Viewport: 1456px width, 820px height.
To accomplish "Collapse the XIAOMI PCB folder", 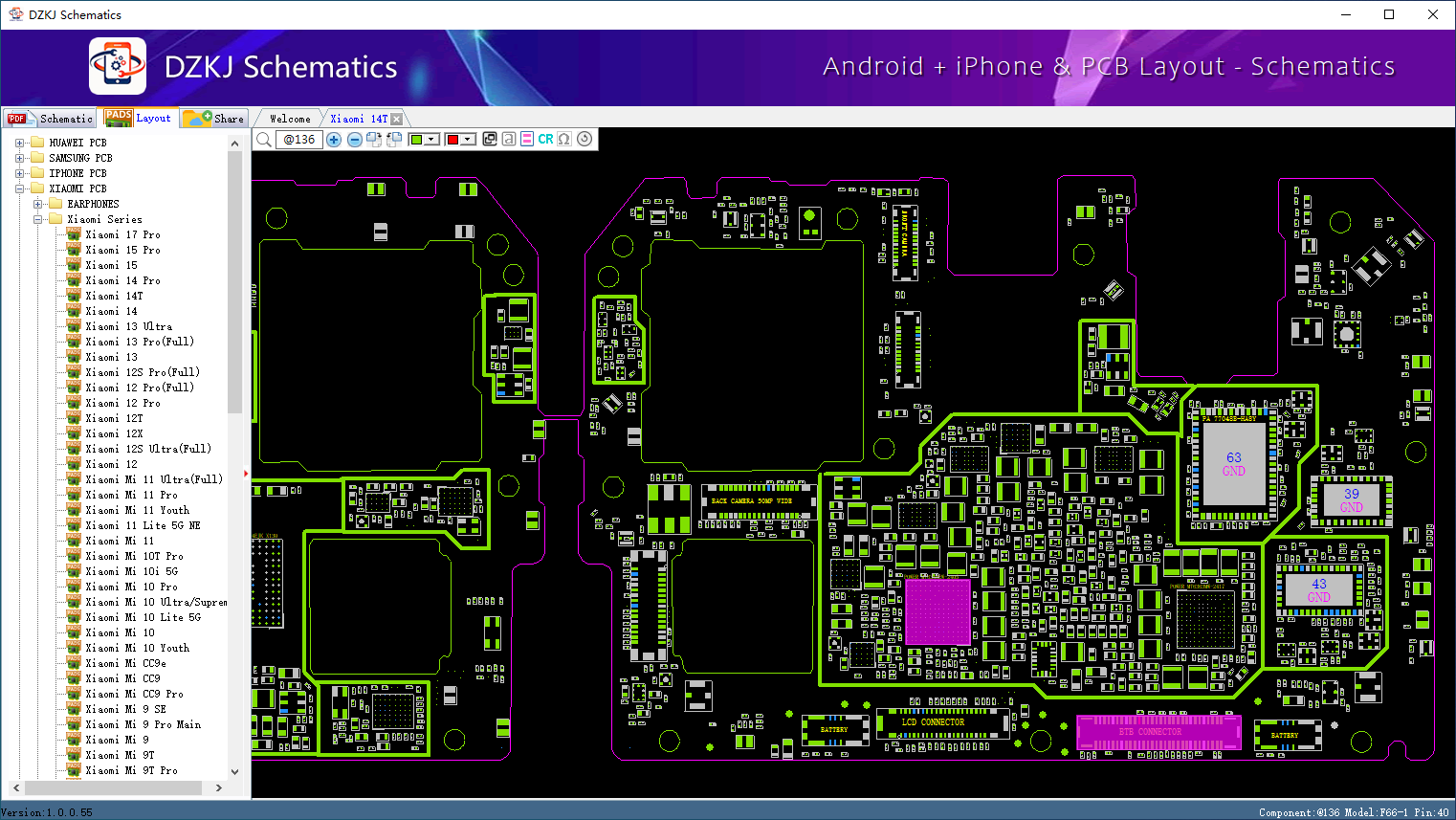I will point(20,188).
